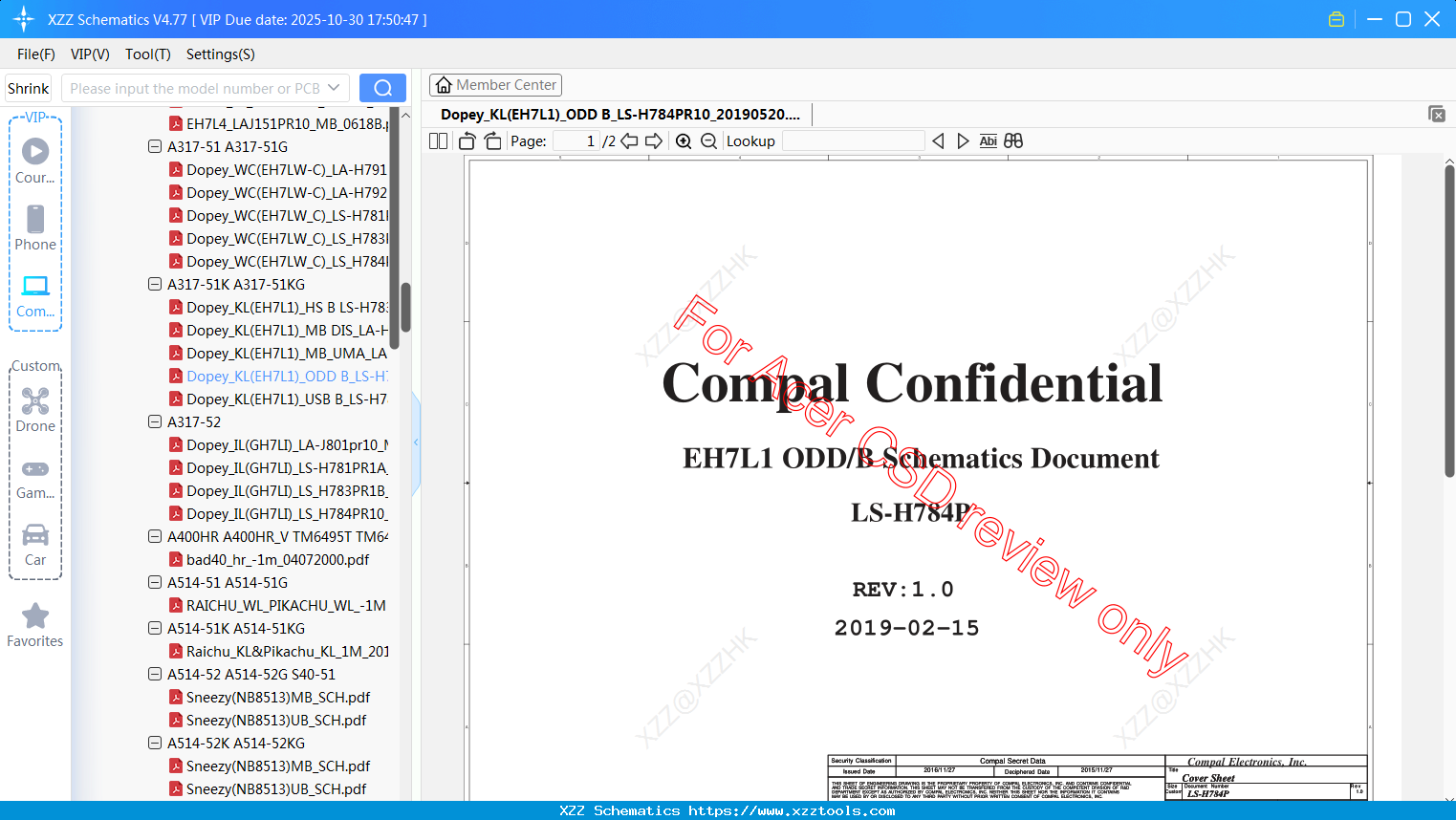Zoom out of the schematic
This screenshot has height=820, width=1456.
708,141
